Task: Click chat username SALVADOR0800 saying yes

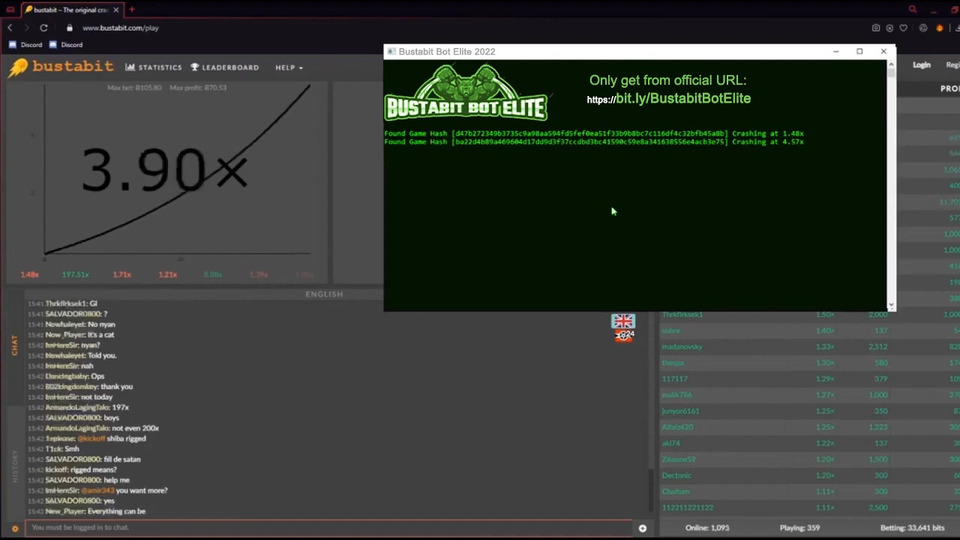Action: pyautogui.click(x=72, y=501)
